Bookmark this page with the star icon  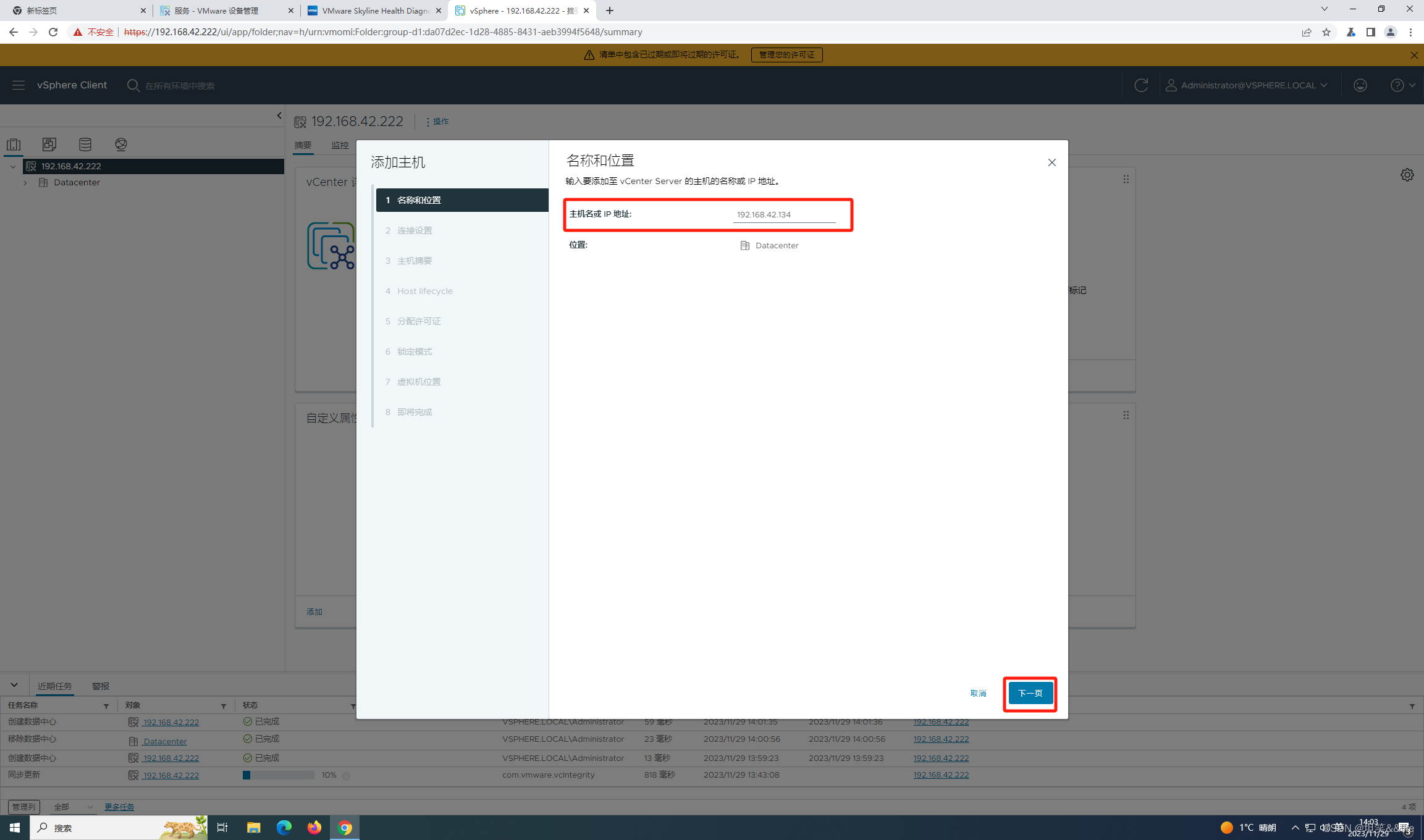(x=1326, y=32)
